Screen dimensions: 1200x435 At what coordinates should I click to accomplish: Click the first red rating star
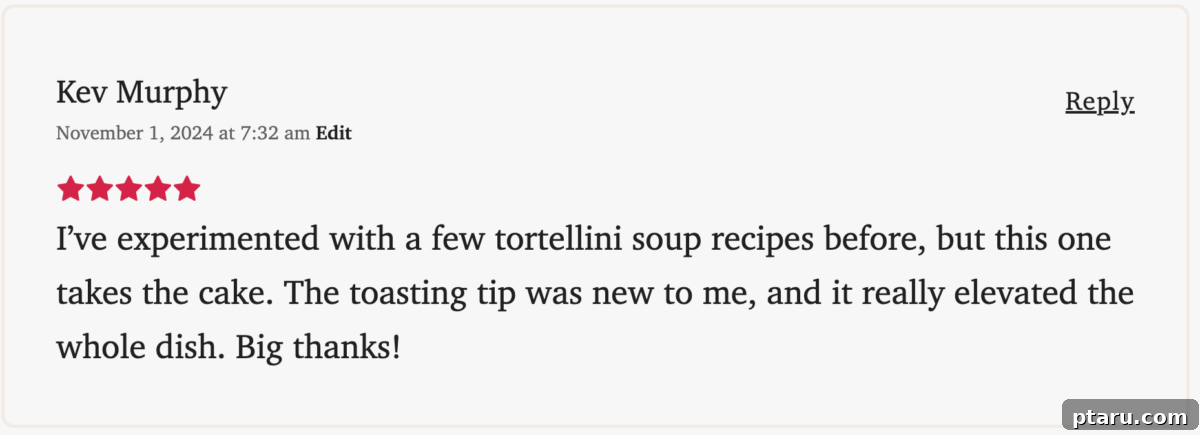pos(70,189)
